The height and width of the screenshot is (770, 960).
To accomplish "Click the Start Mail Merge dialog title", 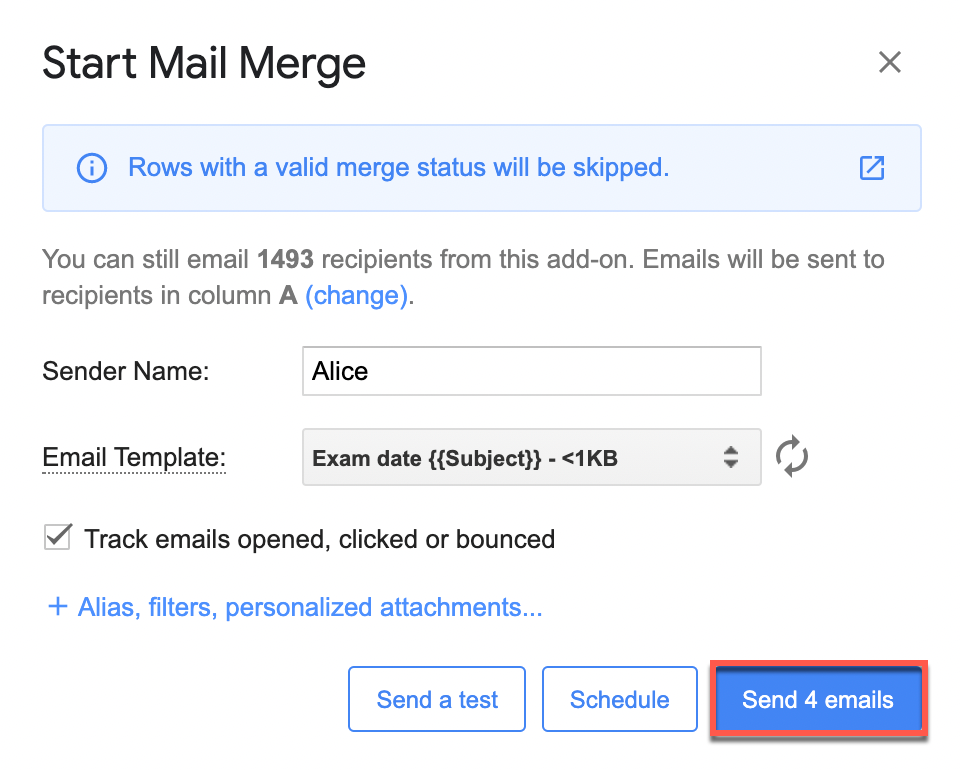I will pyautogui.click(x=204, y=64).
